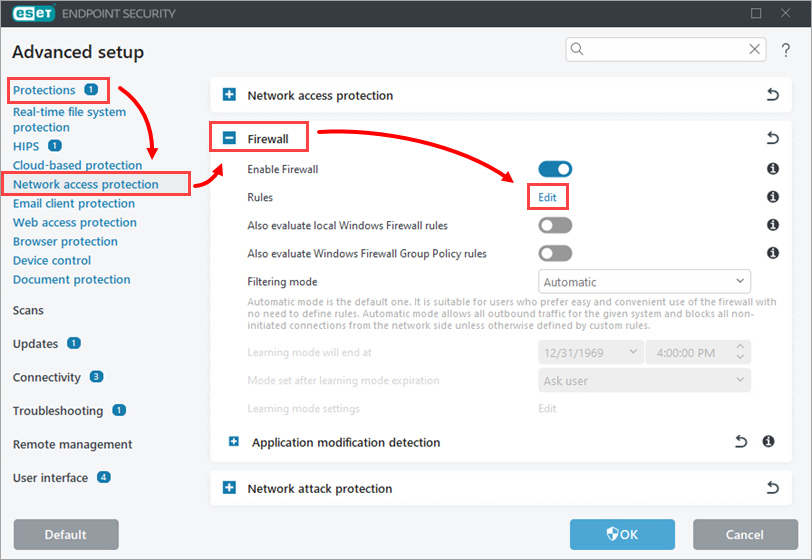
Task: Revert Network attack protection section settings
Action: tap(772, 489)
